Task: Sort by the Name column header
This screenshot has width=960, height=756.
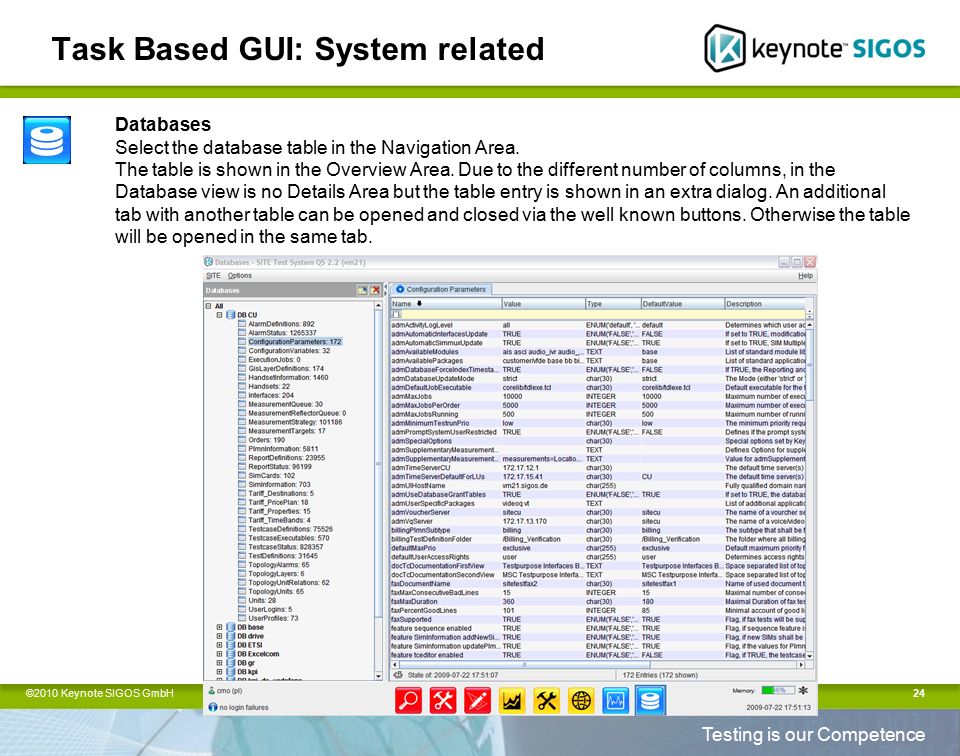Action: click(x=446, y=304)
